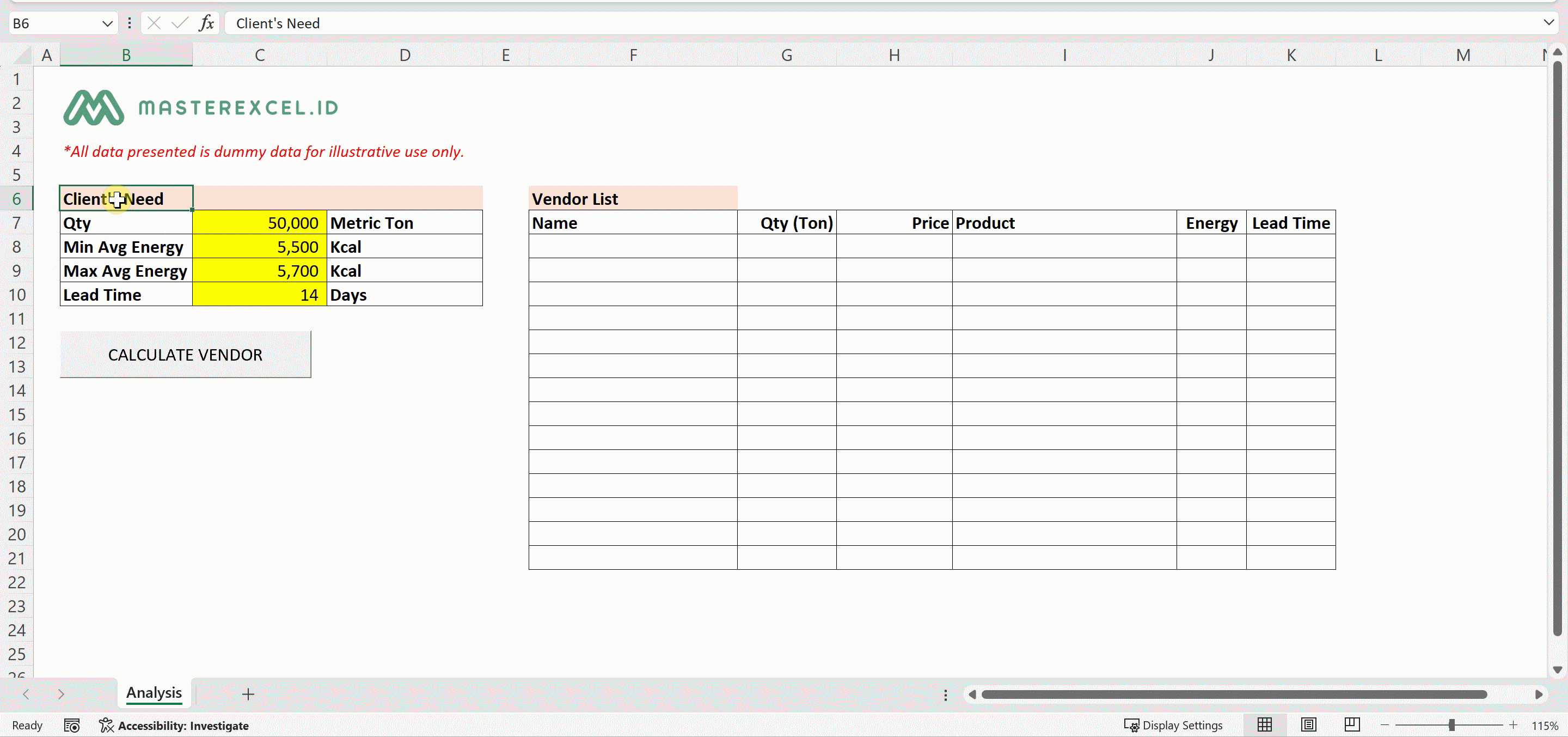
Task: Select column F header
Action: pos(633,56)
